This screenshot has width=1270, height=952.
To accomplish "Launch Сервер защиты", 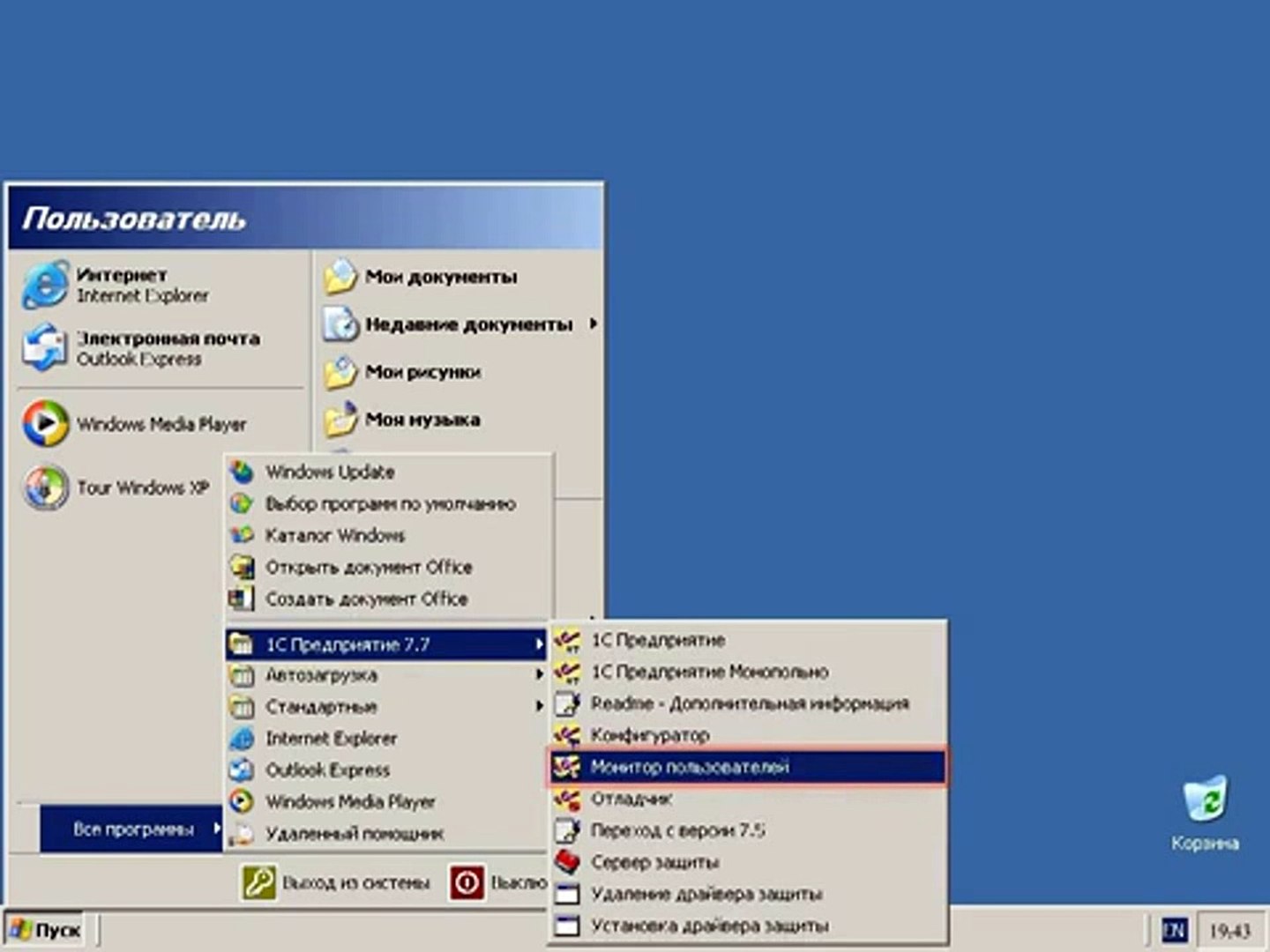I will click(x=748, y=862).
